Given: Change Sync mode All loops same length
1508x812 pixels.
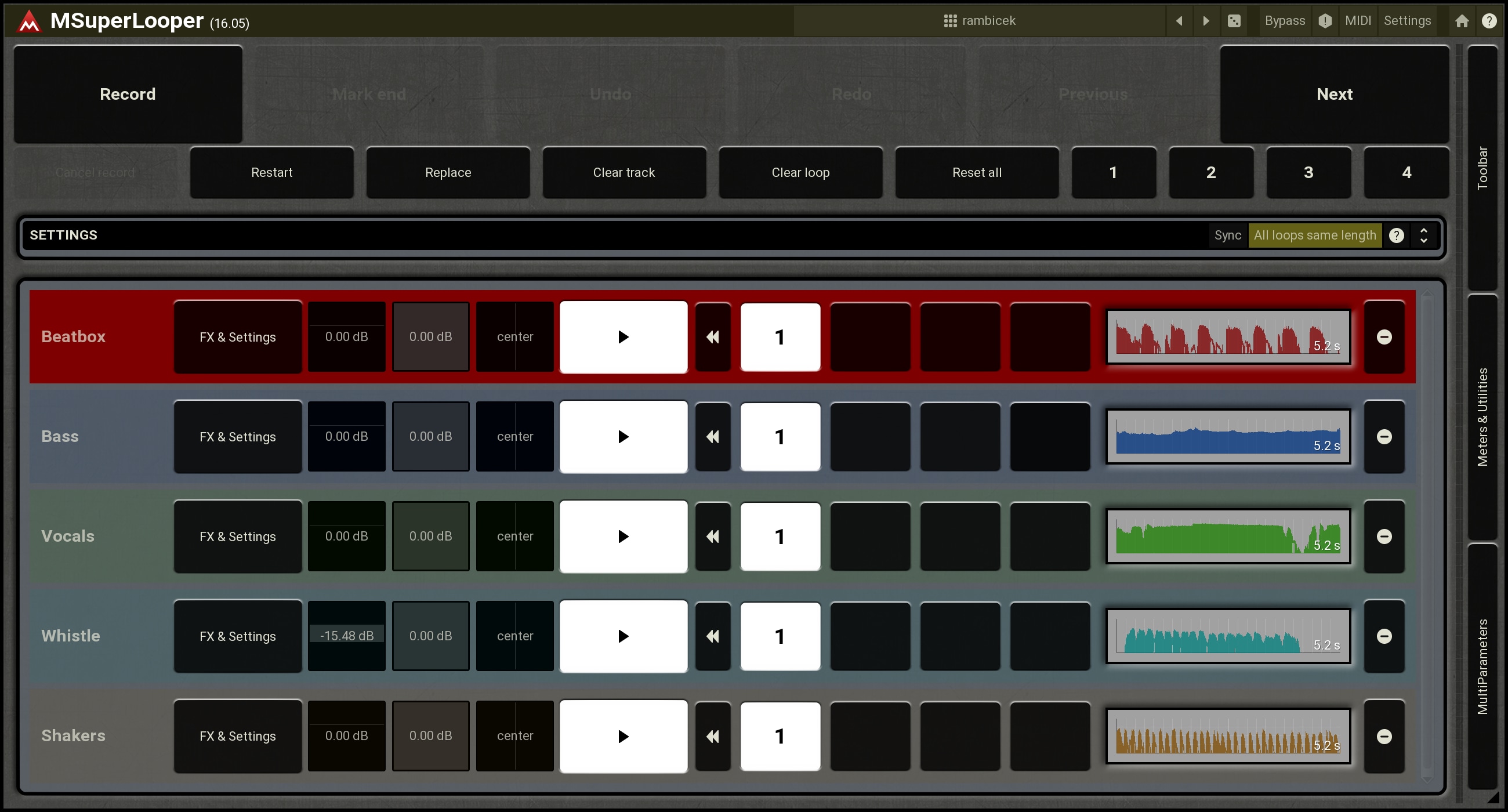Looking at the screenshot, I should (x=1314, y=235).
